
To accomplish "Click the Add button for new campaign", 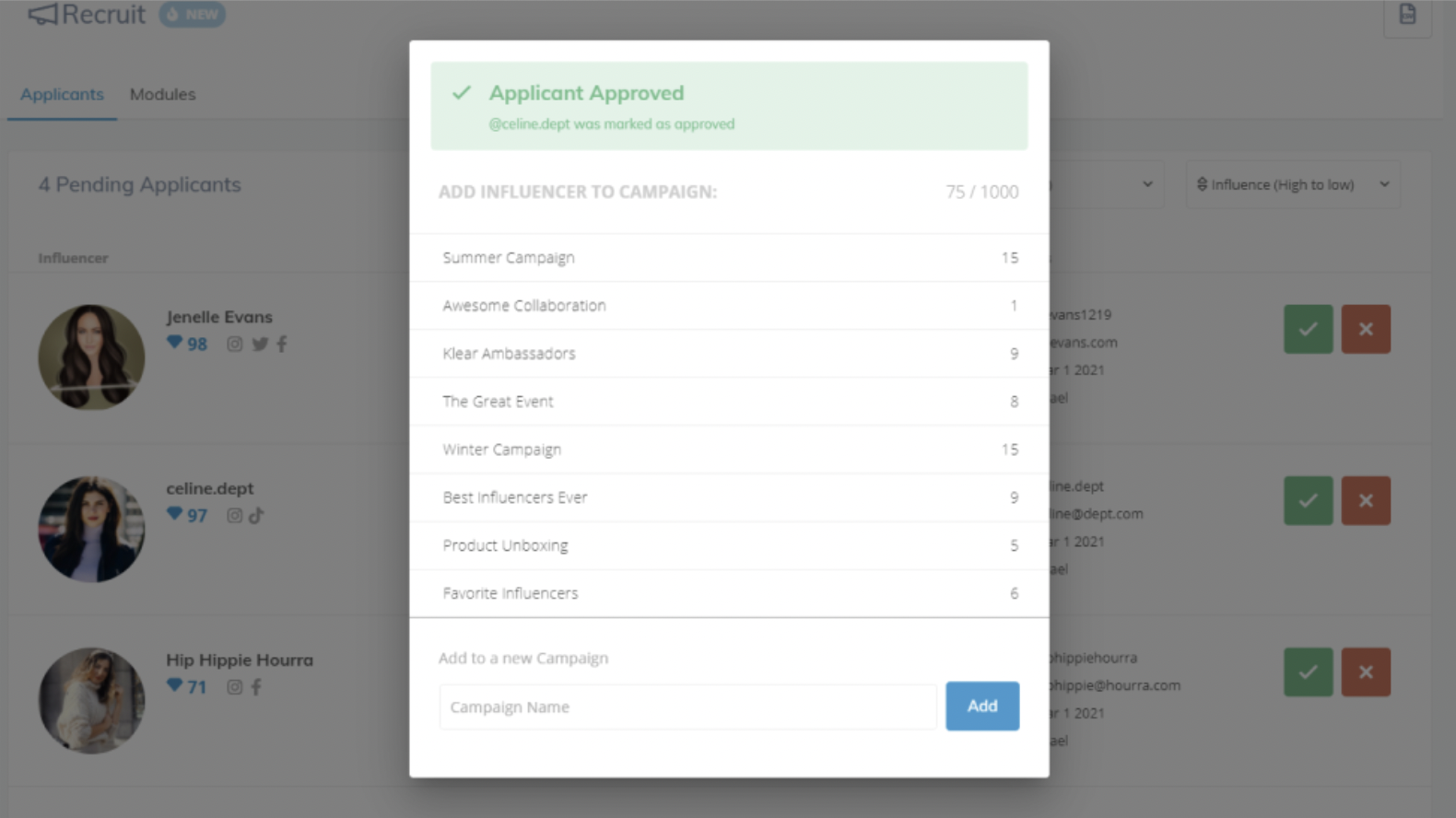I will pos(982,706).
